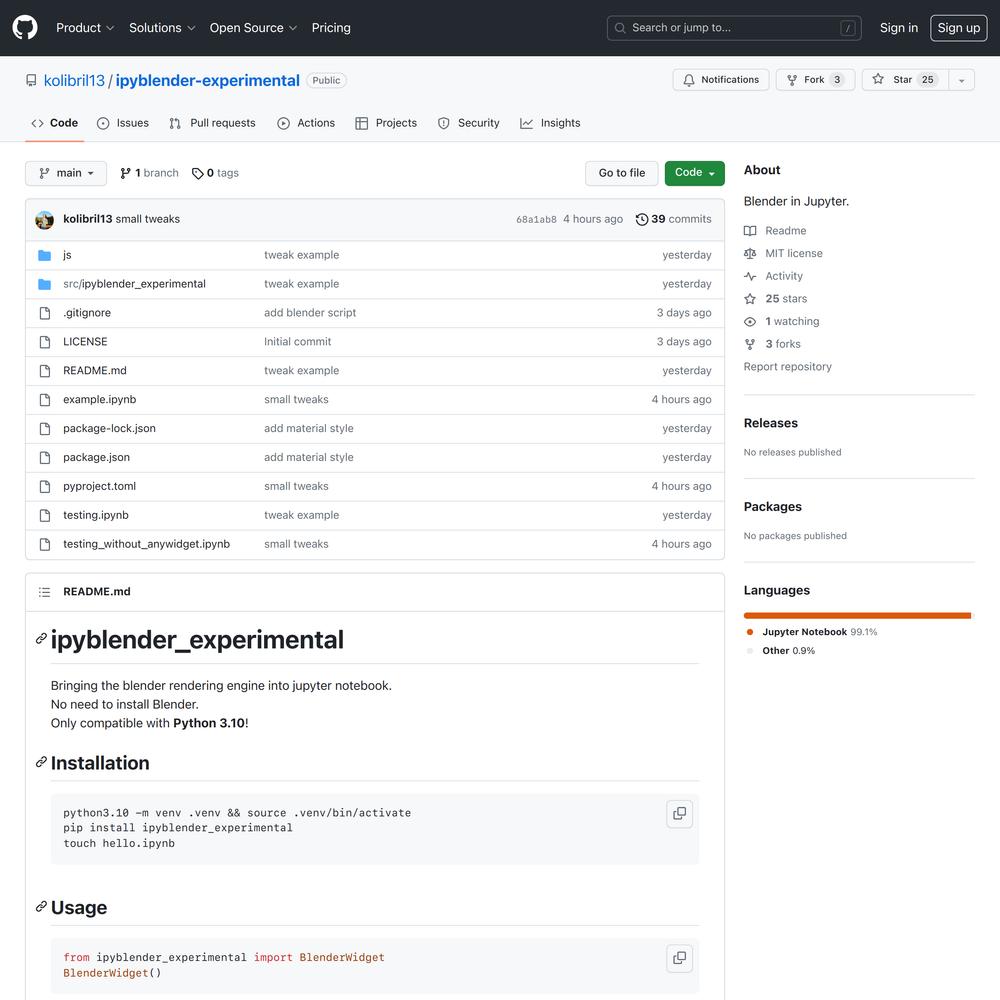Click anchor link icon beside Usage heading
Screen dimensions: 1000x1000
click(41, 906)
